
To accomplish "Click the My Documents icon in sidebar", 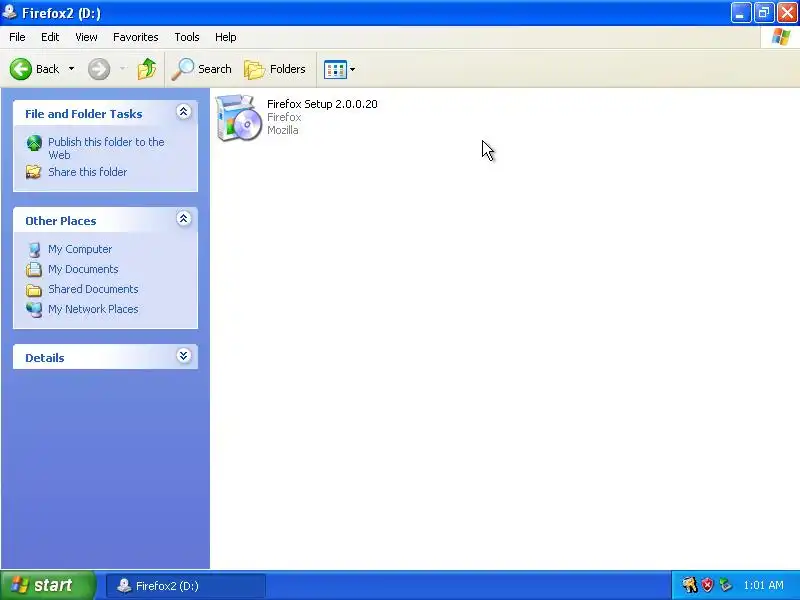I will (x=34, y=269).
